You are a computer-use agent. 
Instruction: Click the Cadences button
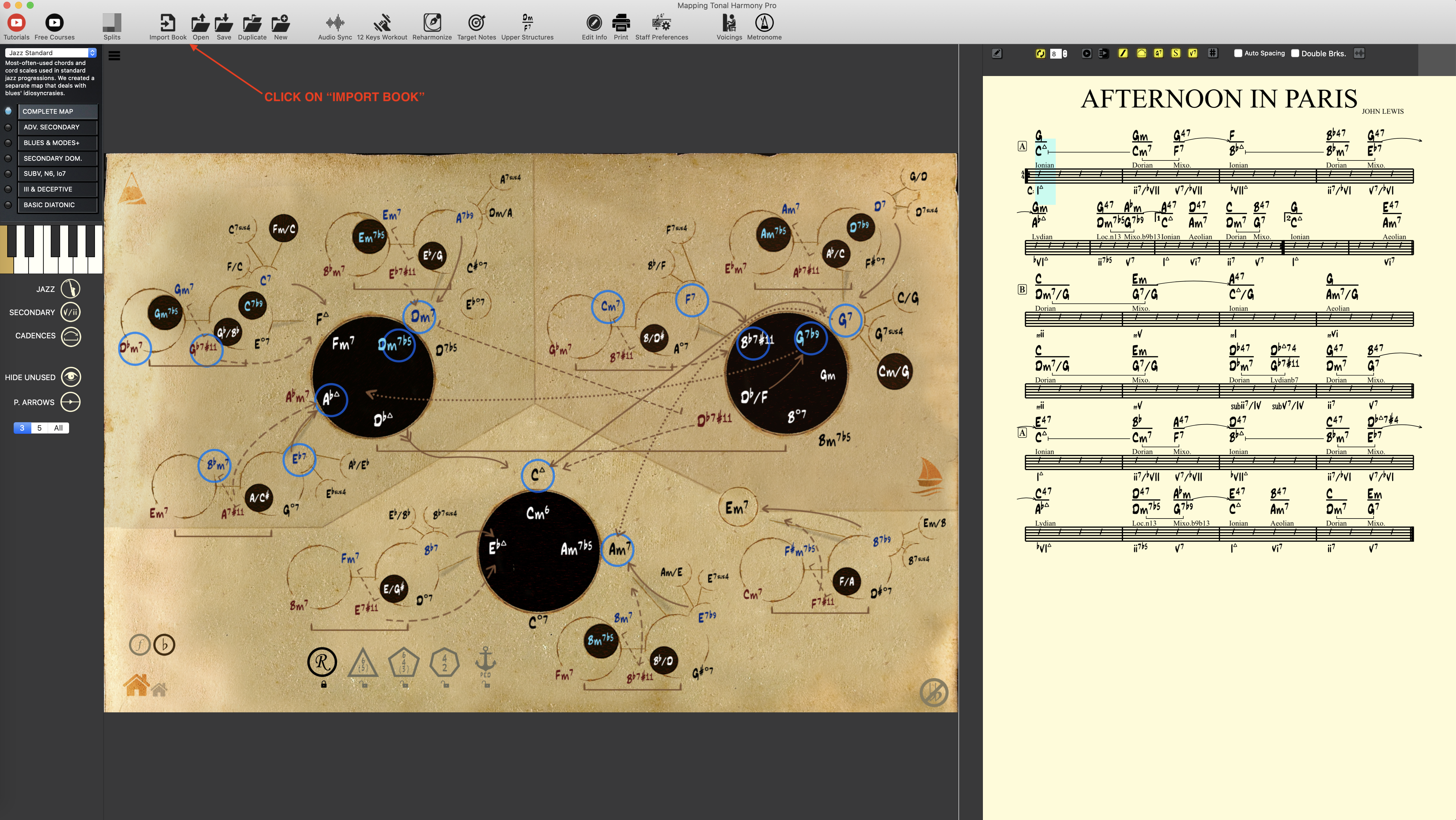click(x=71, y=336)
